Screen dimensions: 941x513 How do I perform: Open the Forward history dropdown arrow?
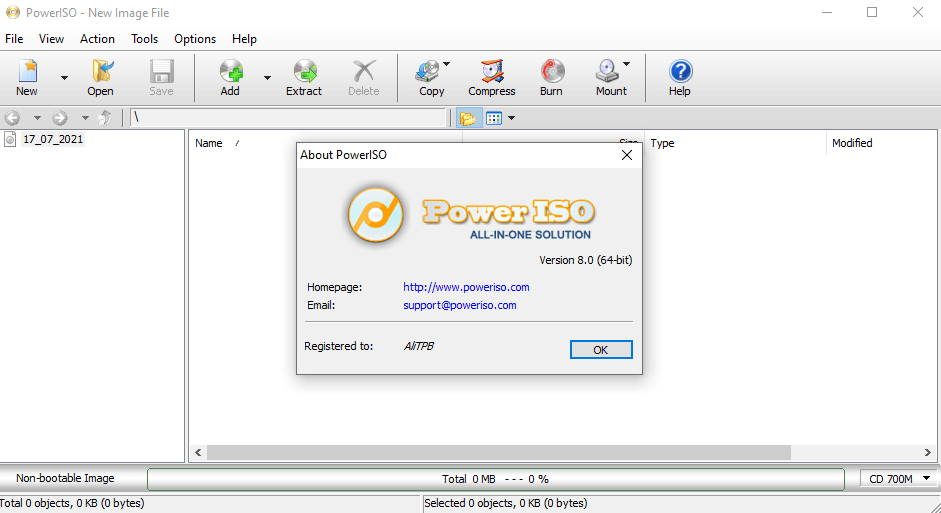(x=85, y=118)
